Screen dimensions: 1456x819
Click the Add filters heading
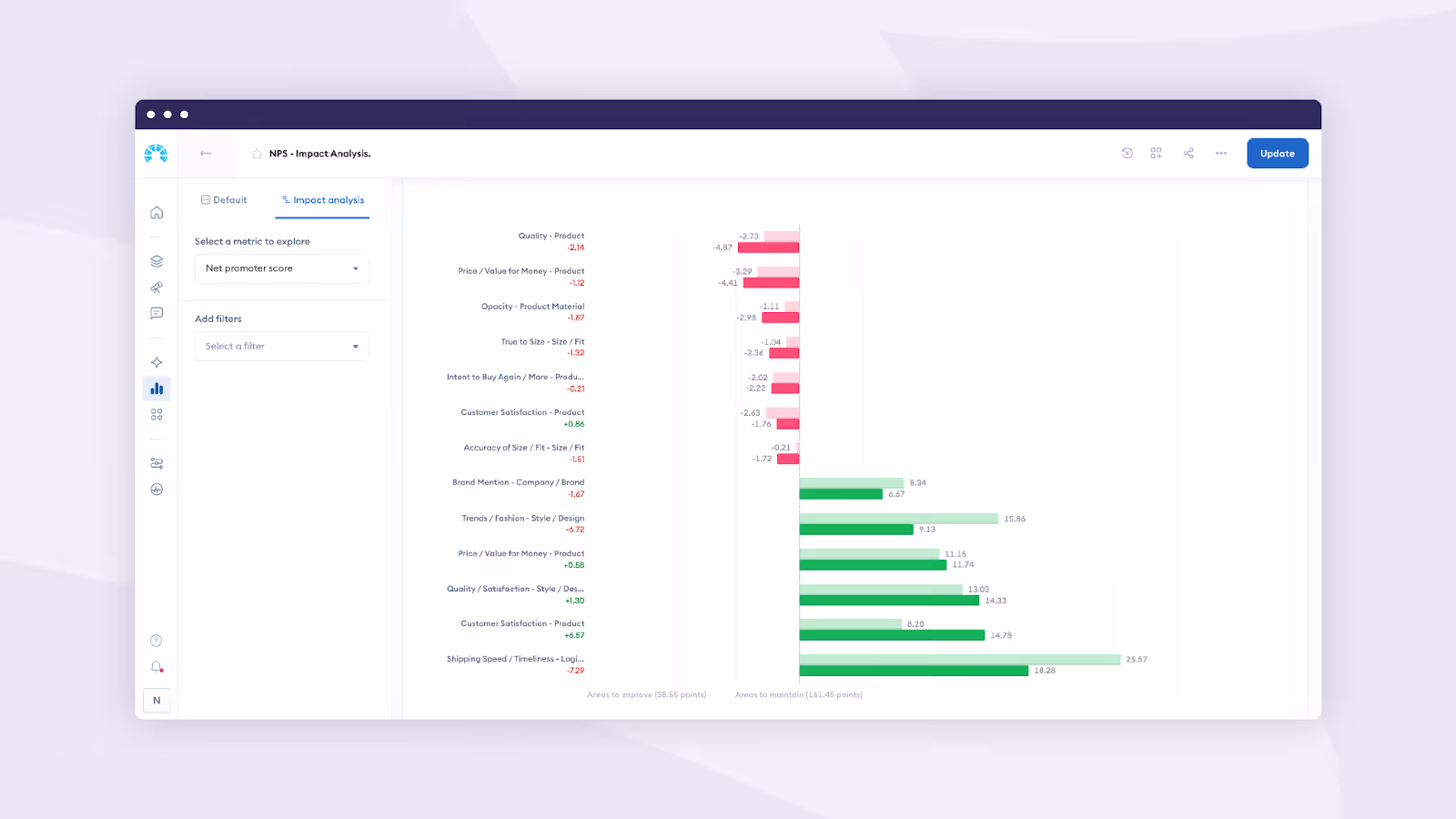pos(218,318)
